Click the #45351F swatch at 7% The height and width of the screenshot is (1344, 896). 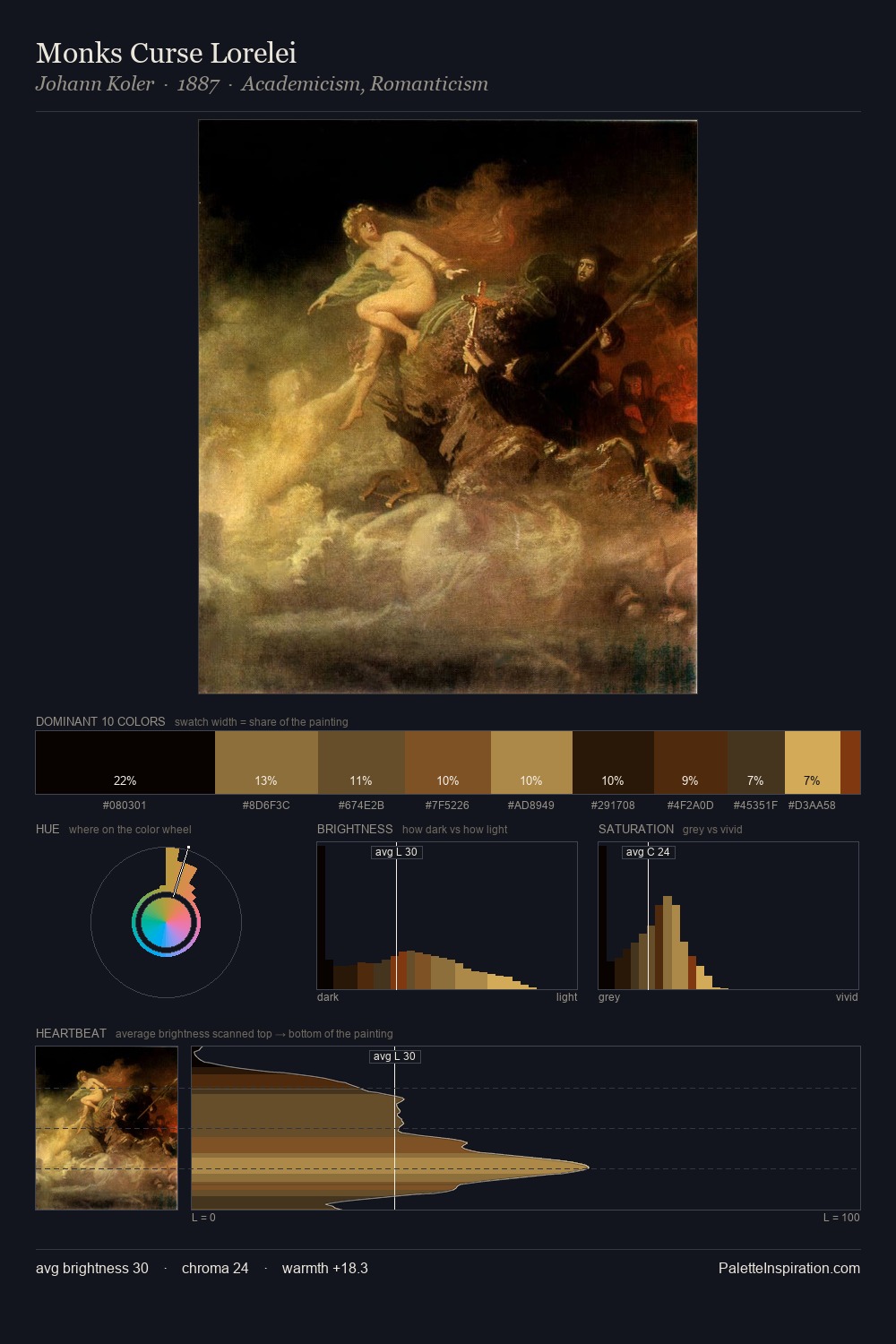click(x=755, y=762)
